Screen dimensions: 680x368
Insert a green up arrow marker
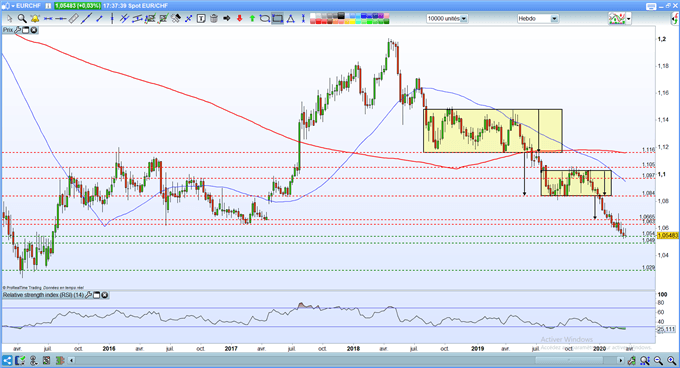(x=252, y=18)
